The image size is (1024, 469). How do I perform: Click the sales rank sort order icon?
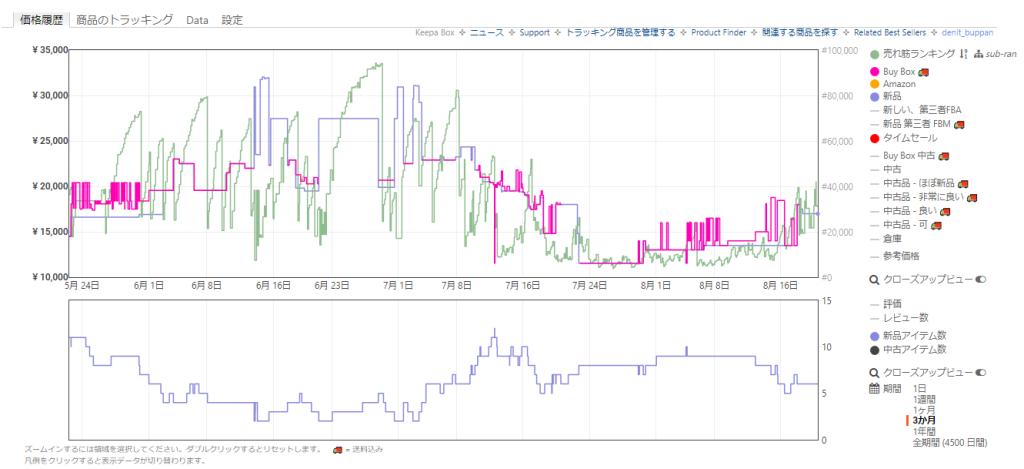964,54
